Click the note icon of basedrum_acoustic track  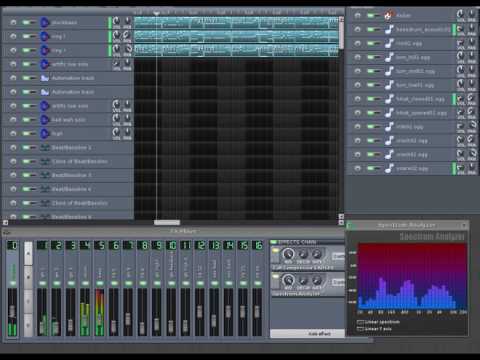(x=389, y=29)
